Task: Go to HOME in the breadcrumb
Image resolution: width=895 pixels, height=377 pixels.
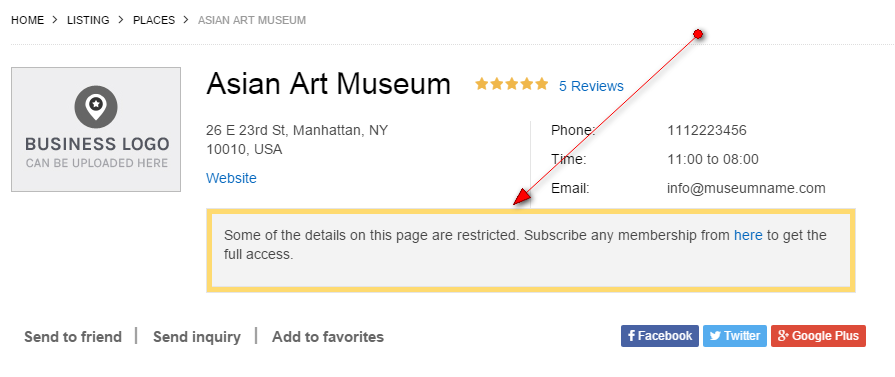Action: [x=27, y=20]
